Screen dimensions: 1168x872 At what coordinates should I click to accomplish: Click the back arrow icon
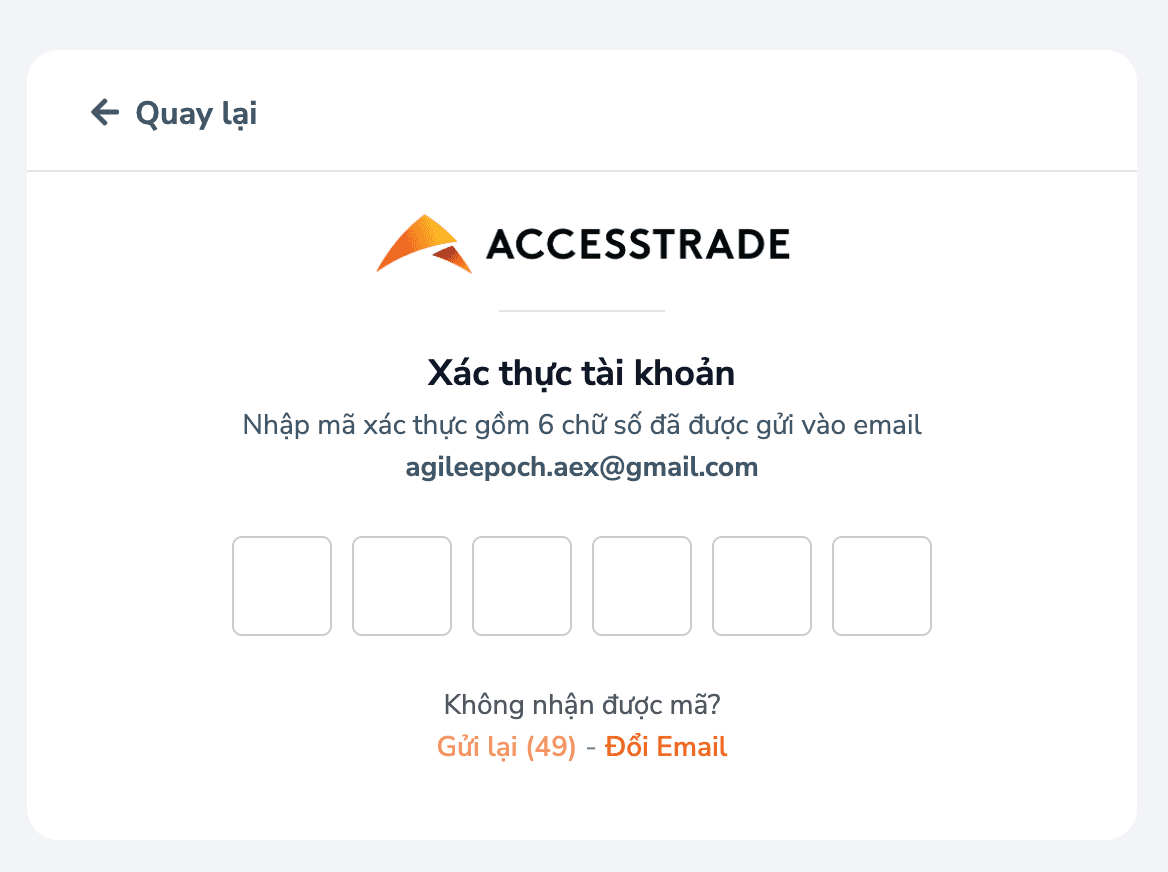pos(104,113)
